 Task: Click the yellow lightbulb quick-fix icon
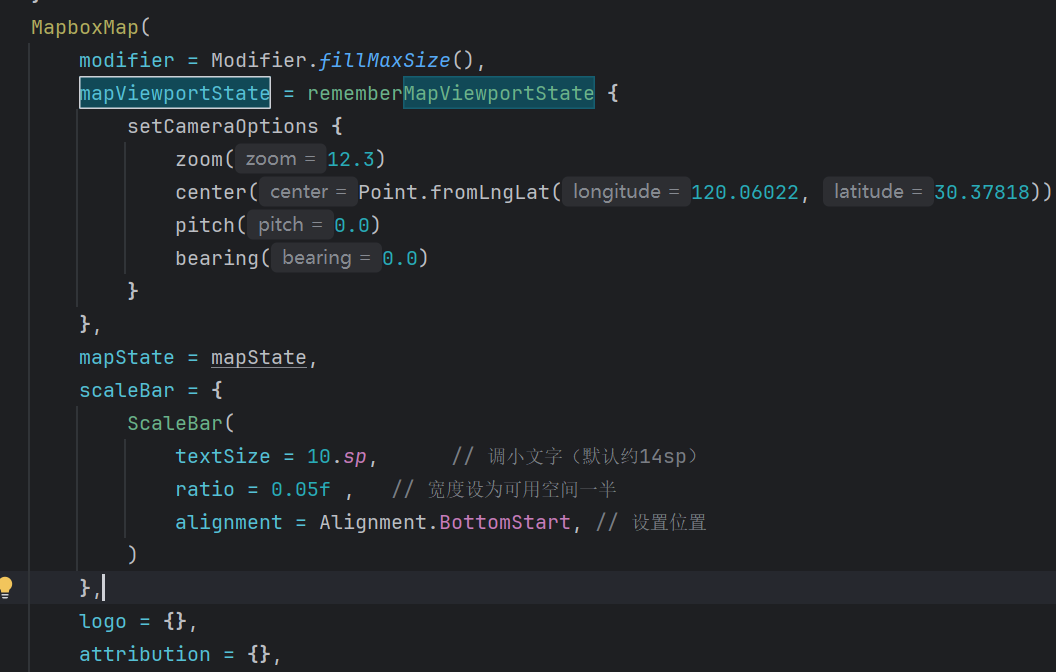pyautogui.click(x=7, y=587)
